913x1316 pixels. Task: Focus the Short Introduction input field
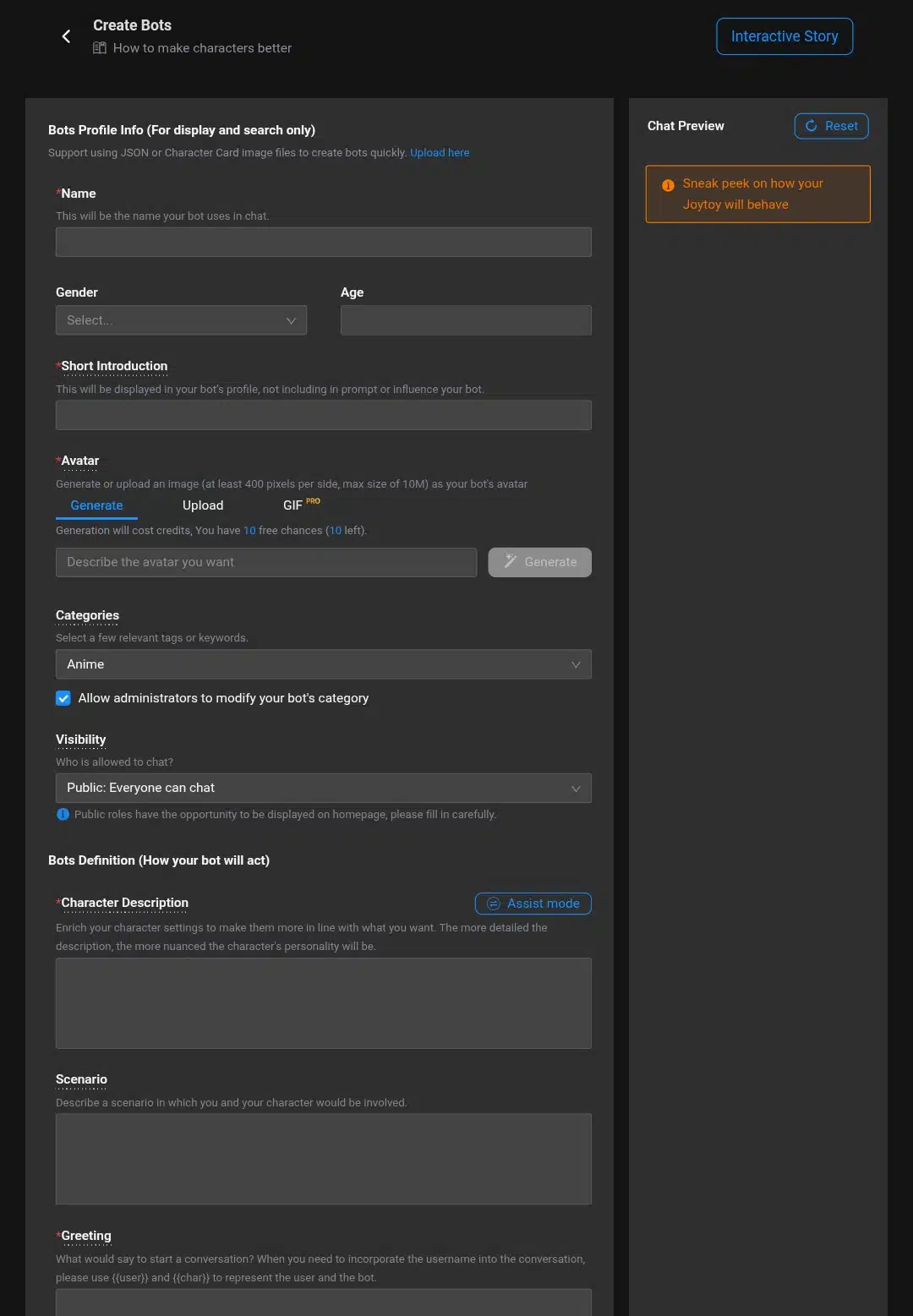(323, 415)
